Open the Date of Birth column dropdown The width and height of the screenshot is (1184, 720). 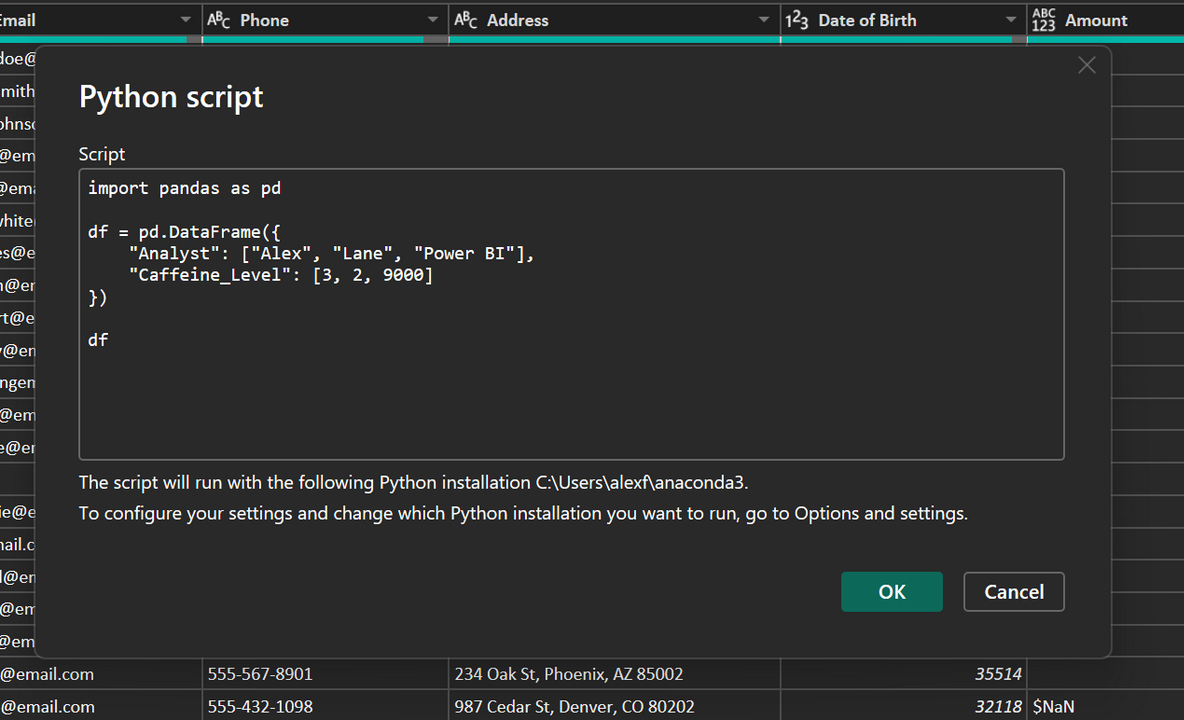1010,20
